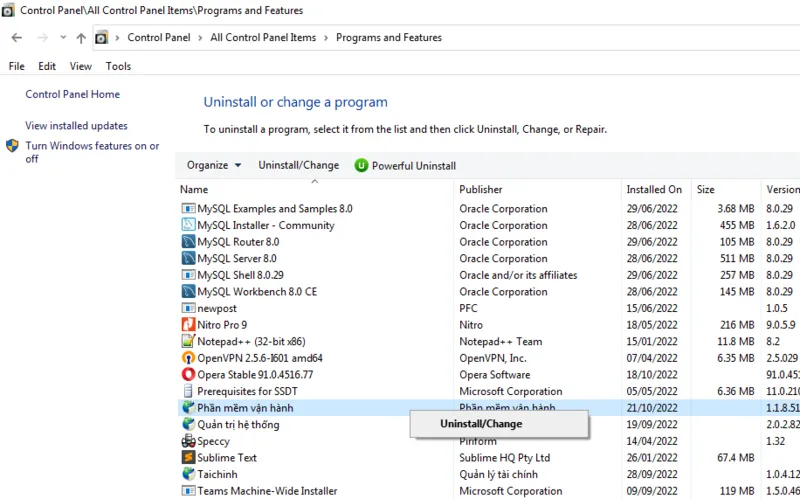Click the MySQL Examples and Samples icon
The image size is (800, 499).
coord(189,209)
